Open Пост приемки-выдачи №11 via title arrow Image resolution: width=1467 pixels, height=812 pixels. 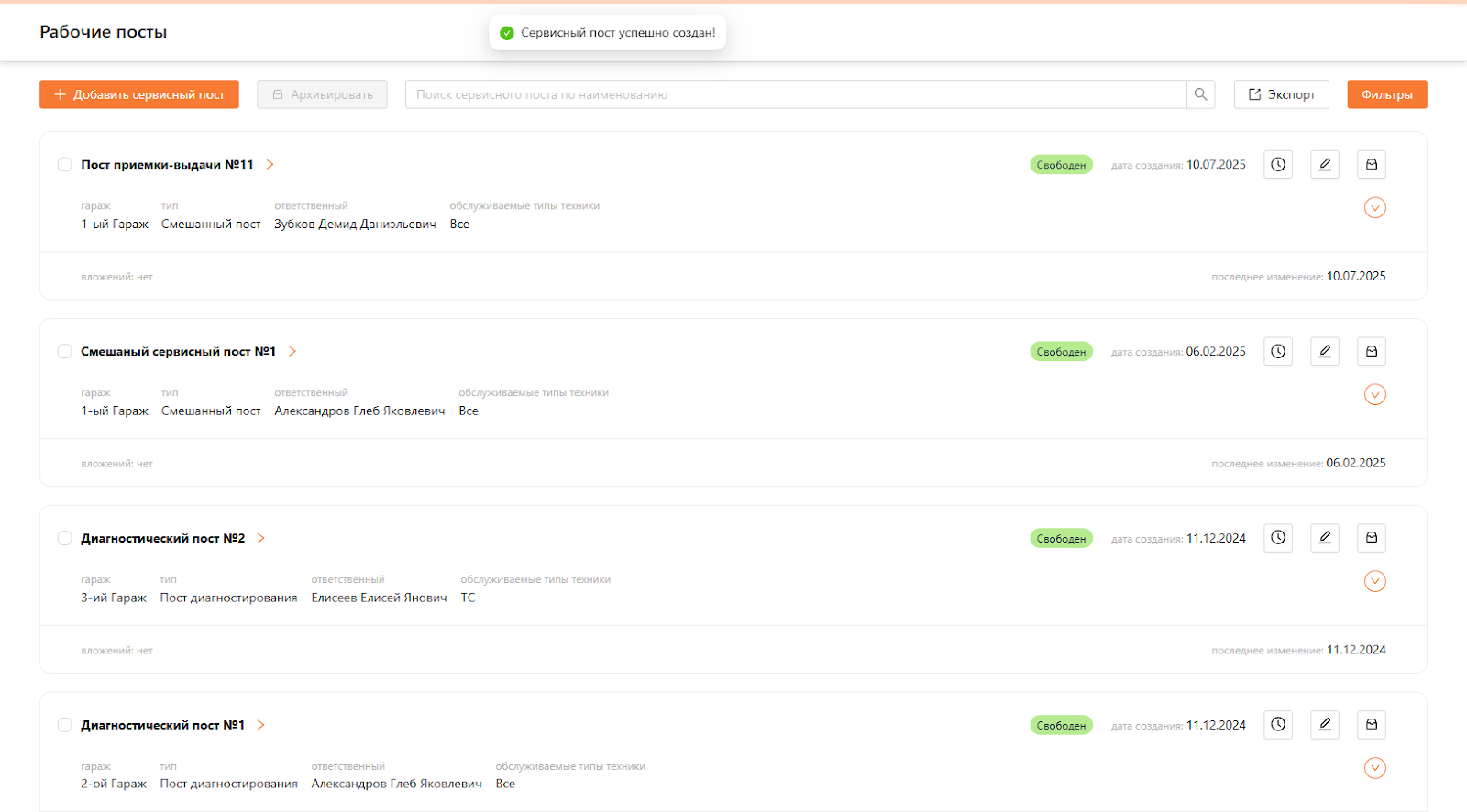click(270, 165)
